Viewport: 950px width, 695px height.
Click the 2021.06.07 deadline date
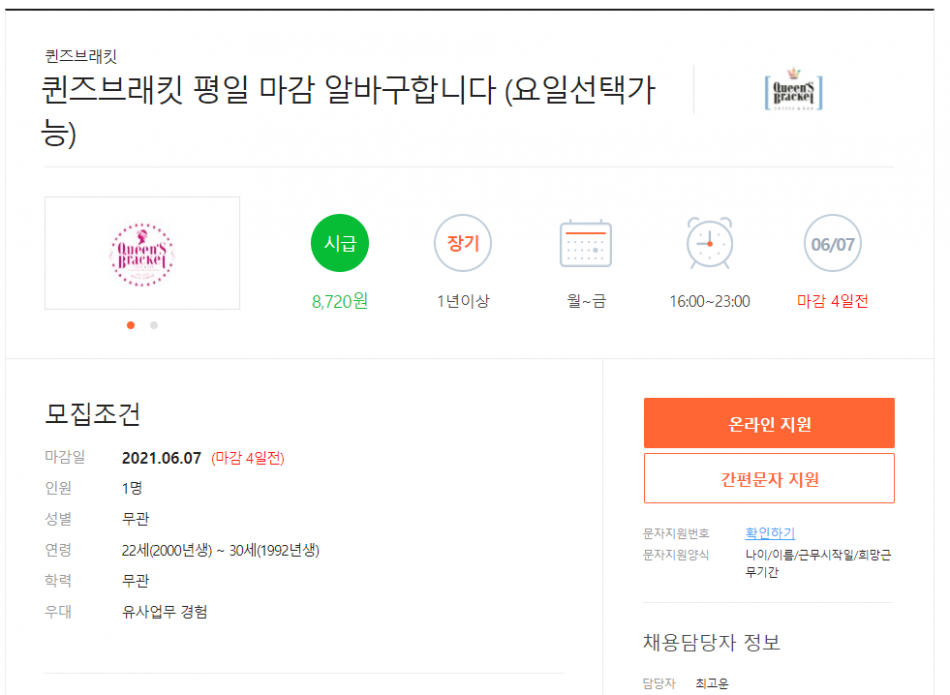click(x=161, y=458)
